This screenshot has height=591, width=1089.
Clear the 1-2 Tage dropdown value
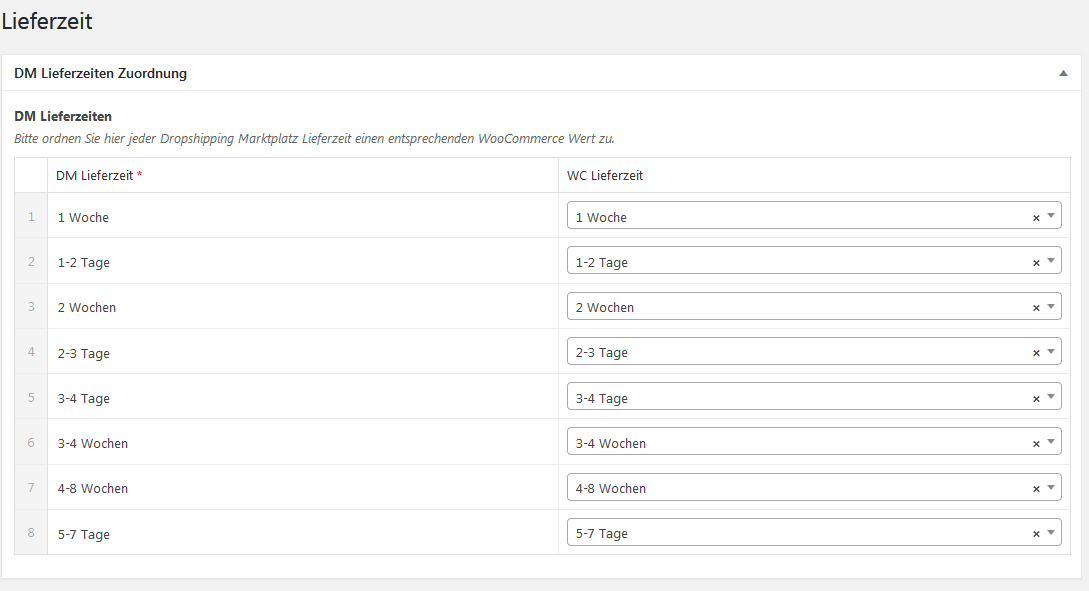(x=1036, y=263)
